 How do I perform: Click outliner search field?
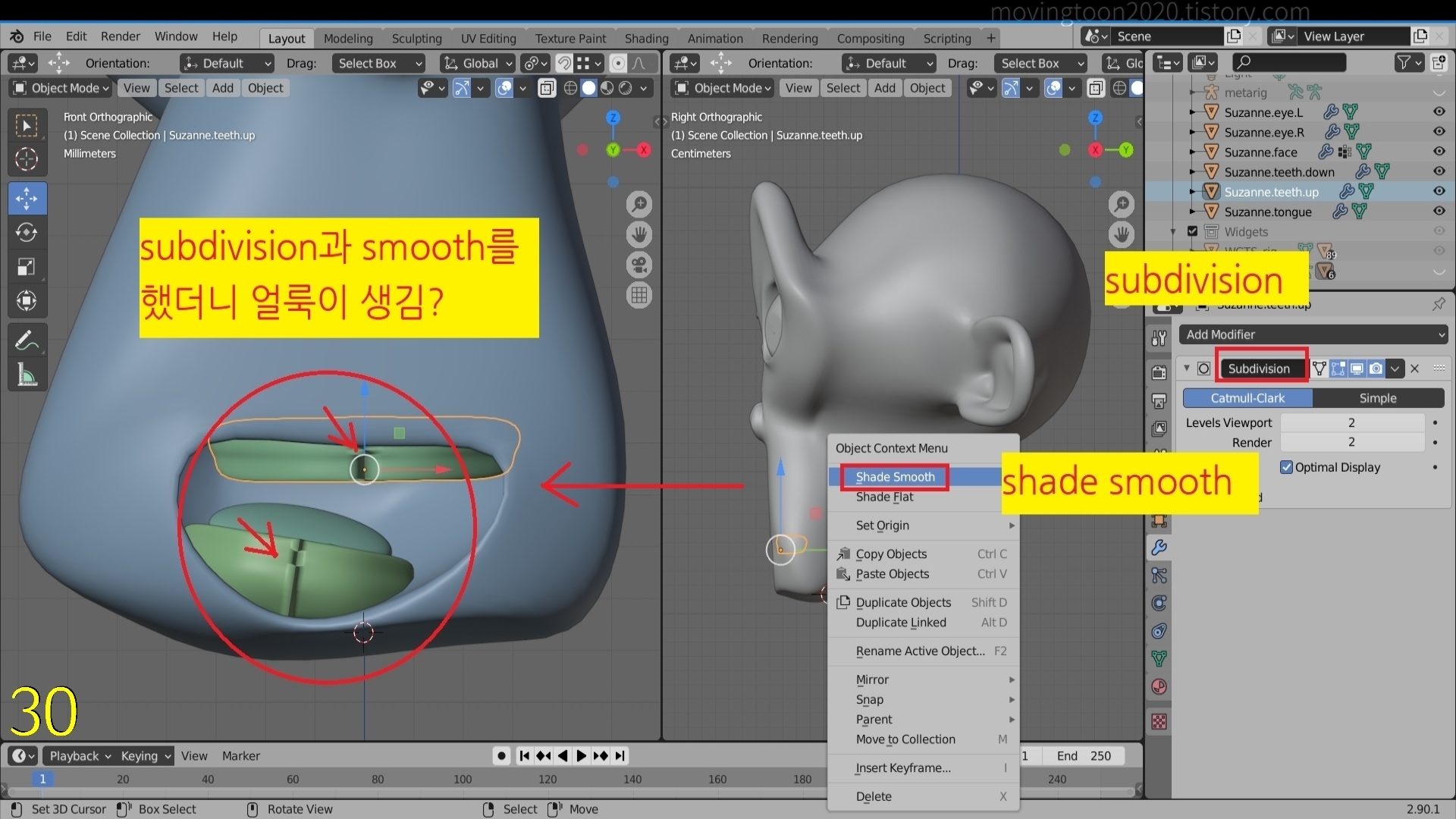coord(1289,63)
